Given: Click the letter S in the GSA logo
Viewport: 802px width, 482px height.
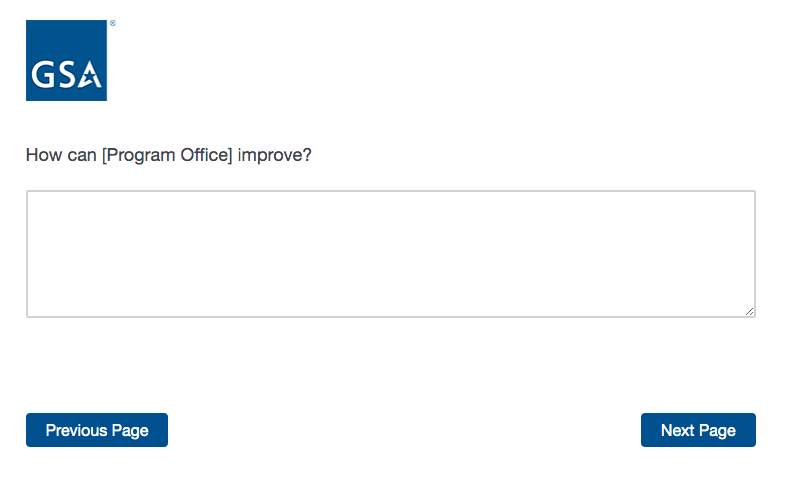Looking at the screenshot, I should click(66, 76).
